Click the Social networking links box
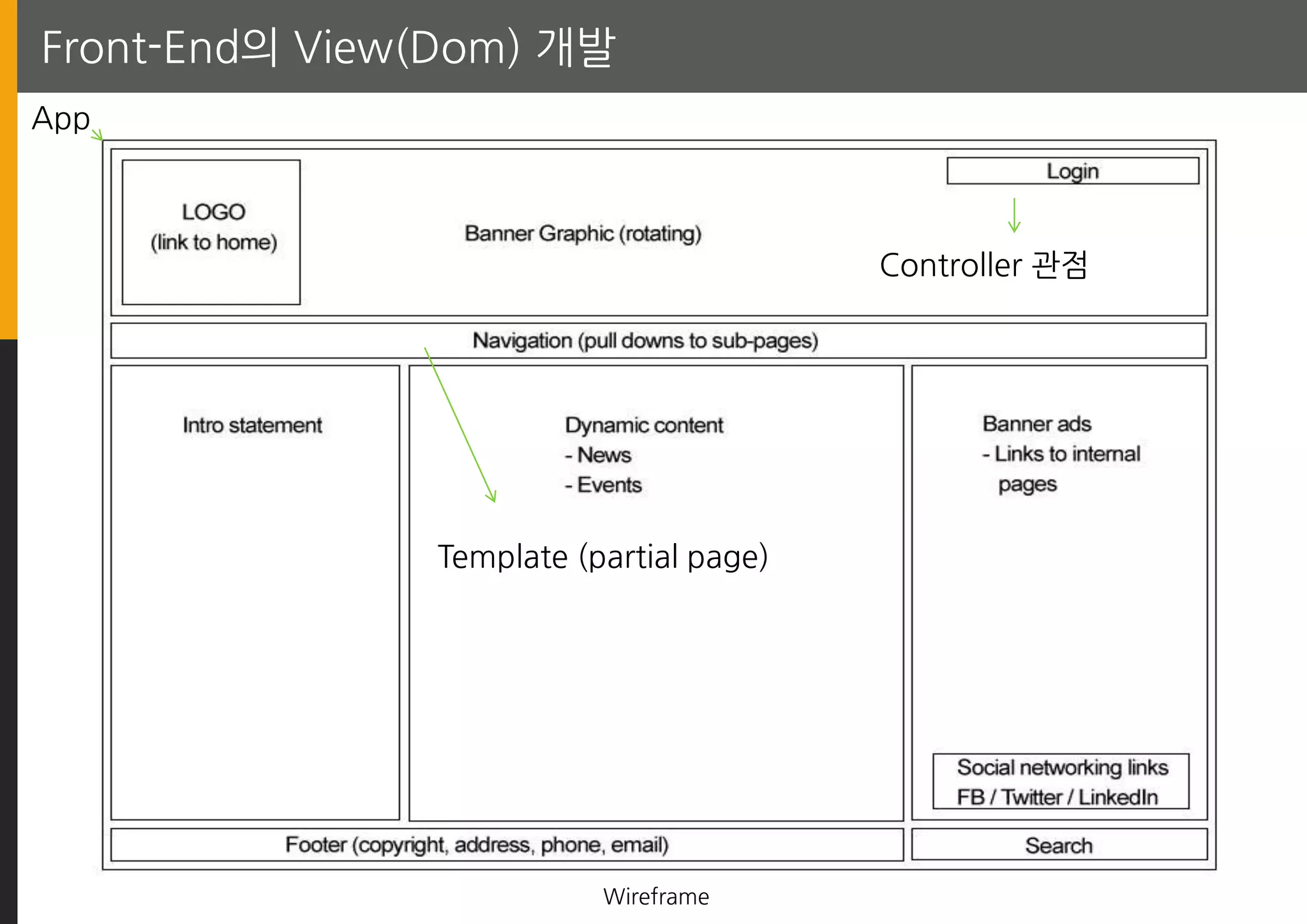Screen dimensions: 1307x924 pos(1061,782)
